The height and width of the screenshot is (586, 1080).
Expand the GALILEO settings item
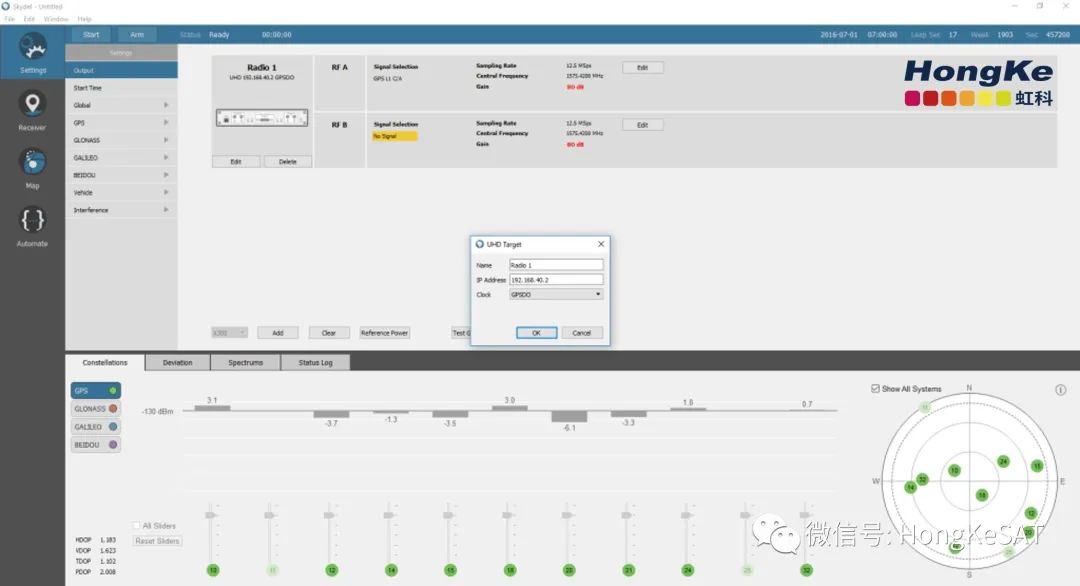[121, 158]
